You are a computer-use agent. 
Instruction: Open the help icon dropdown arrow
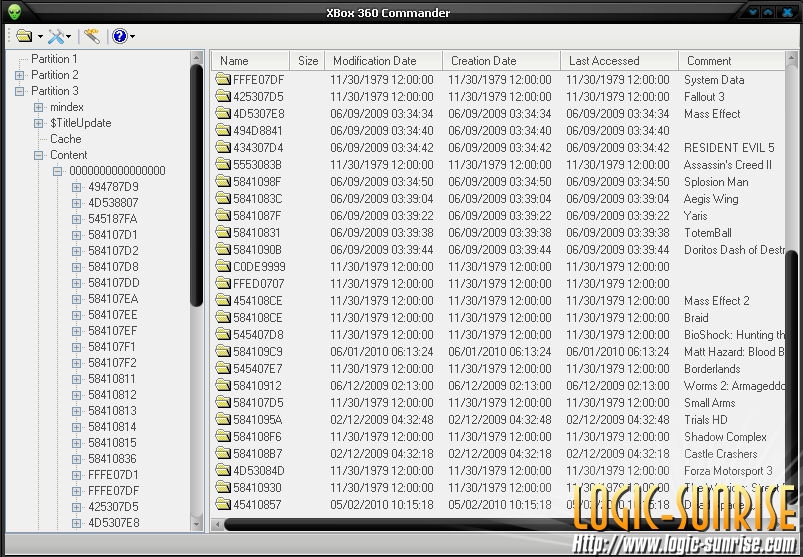[133, 36]
